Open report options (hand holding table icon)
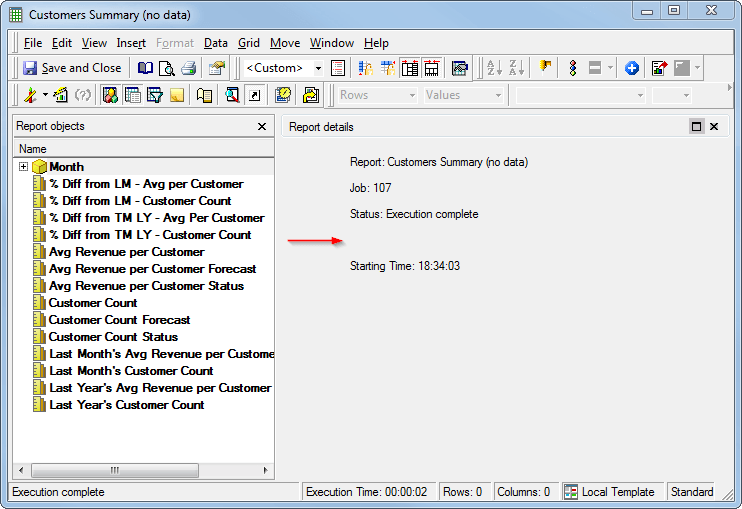 pyautogui.click(x=217, y=68)
